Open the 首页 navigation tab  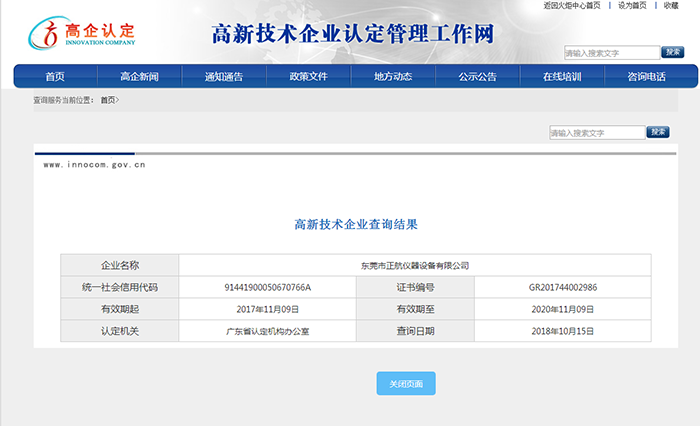55,76
